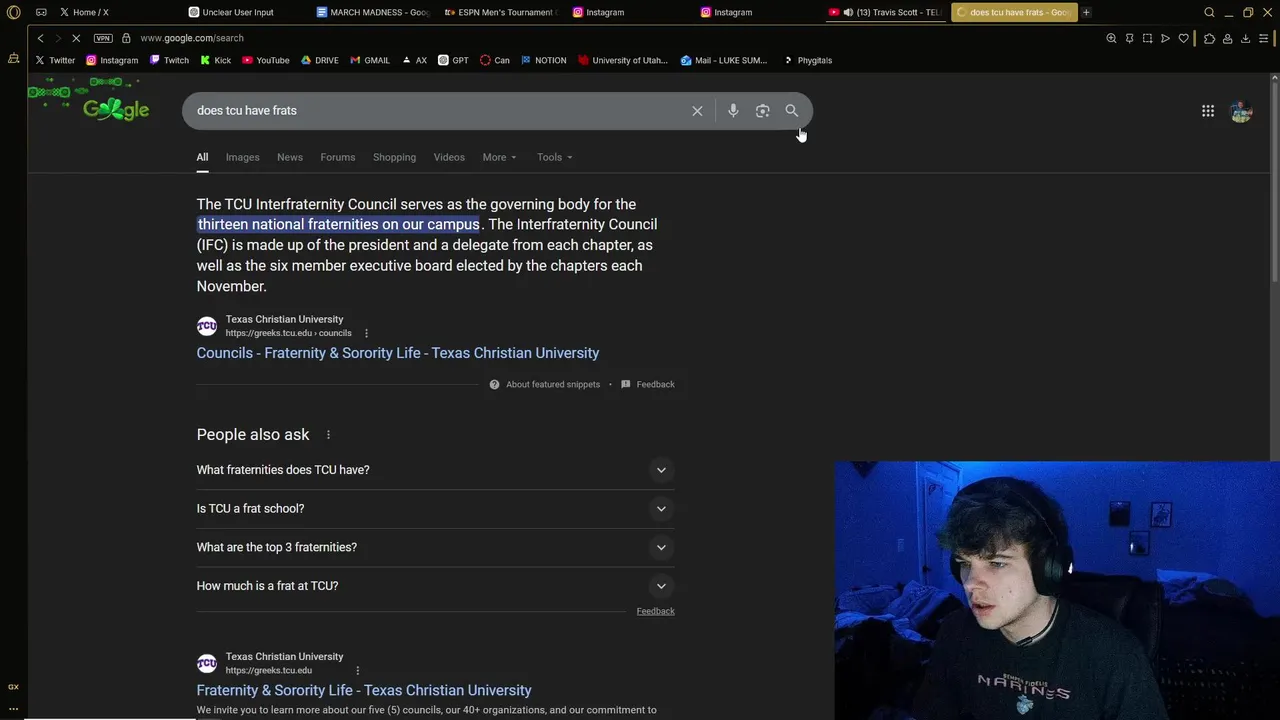Open a new tab with the plus button
This screenshot has height=720, width=1280.
click(x=1086, y=12)
